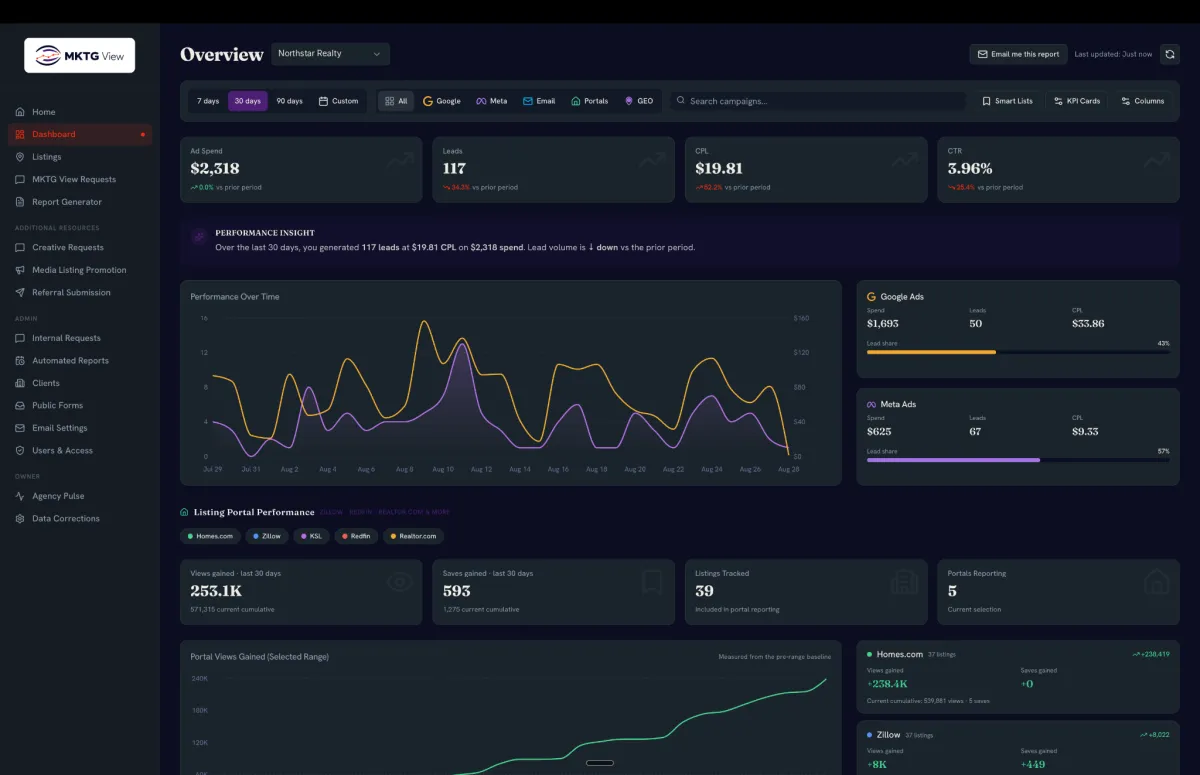
Task: Click the Email Settings envelope icon
Action: (x=20, y=428)
